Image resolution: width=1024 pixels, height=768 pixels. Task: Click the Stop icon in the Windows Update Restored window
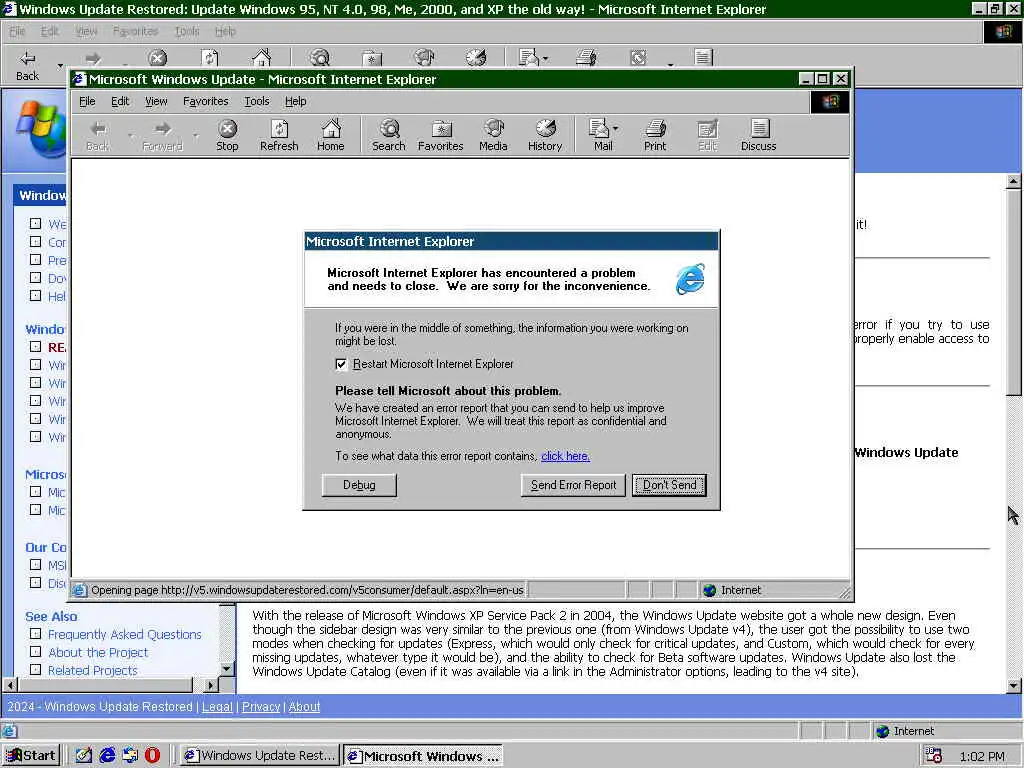157,58
